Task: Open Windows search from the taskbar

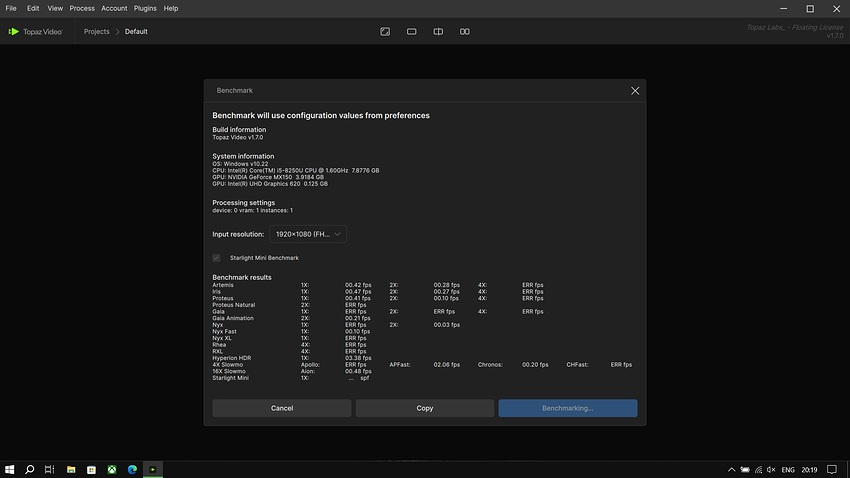Action: [x=29, y=469]
